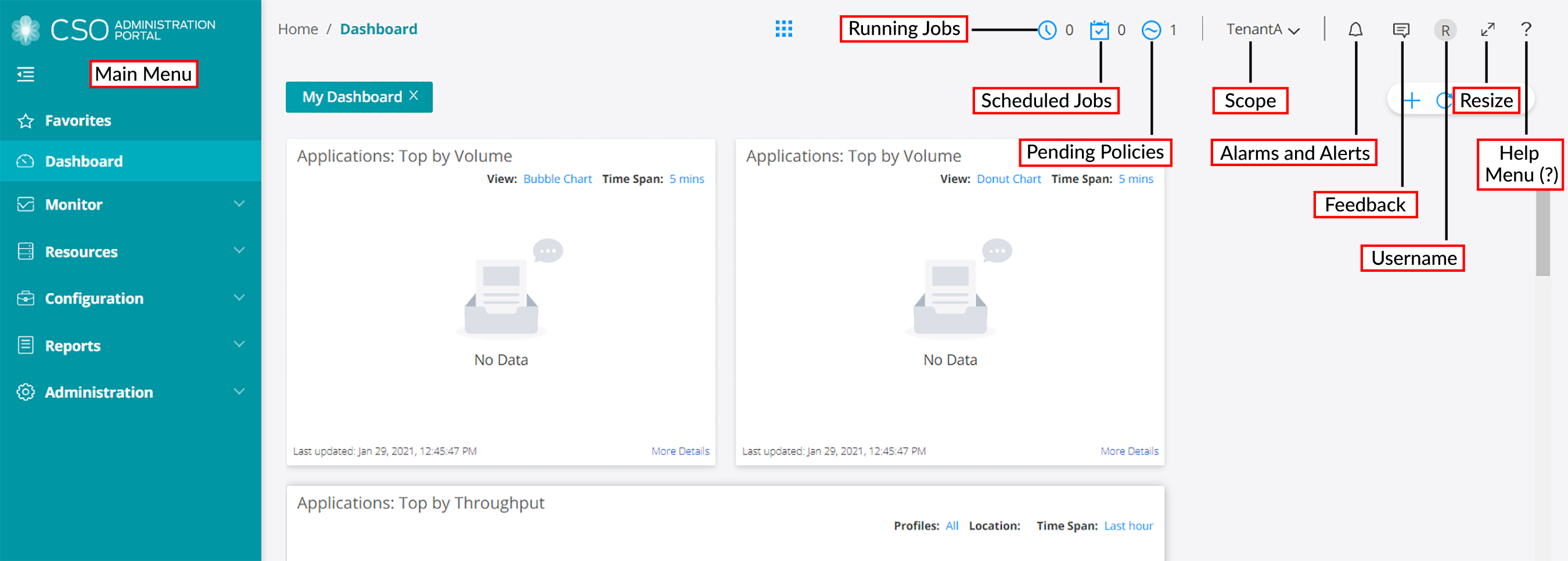Screen dimensions: 1568x561
Task: Open the feedback comment icon
Action: [x=1401, y=30]
